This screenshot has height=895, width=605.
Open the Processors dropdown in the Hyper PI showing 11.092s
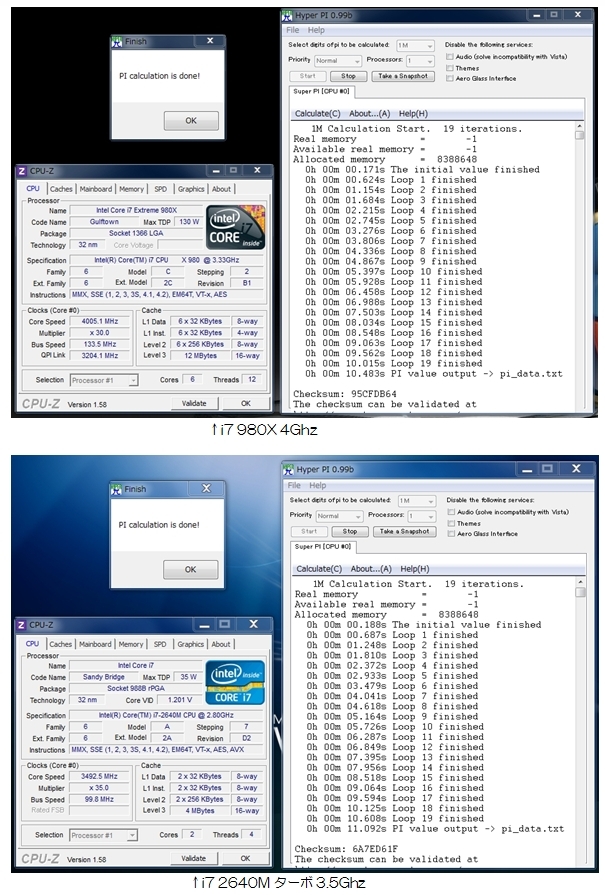(x=422, y=516)
